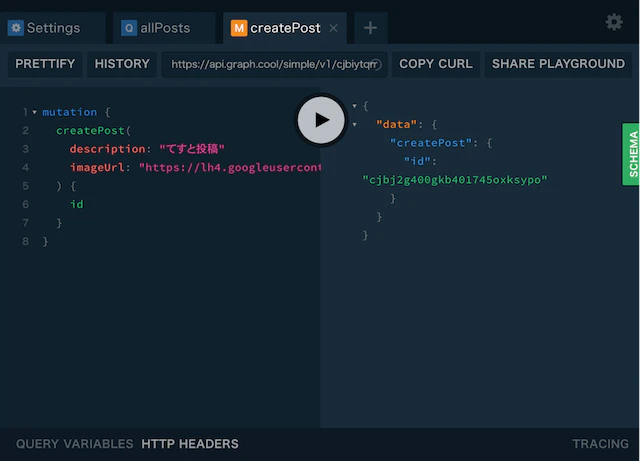Click the imageUrl argument name on line 4

tap(97, 167)
